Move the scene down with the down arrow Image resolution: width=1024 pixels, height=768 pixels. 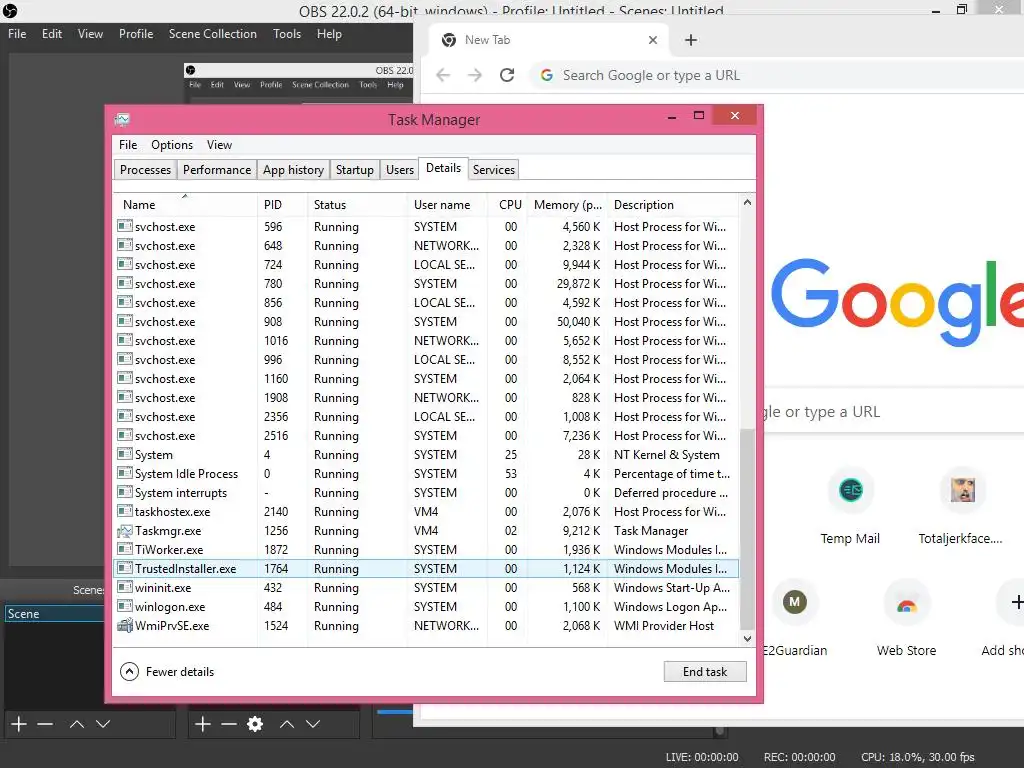coord(103,724)
